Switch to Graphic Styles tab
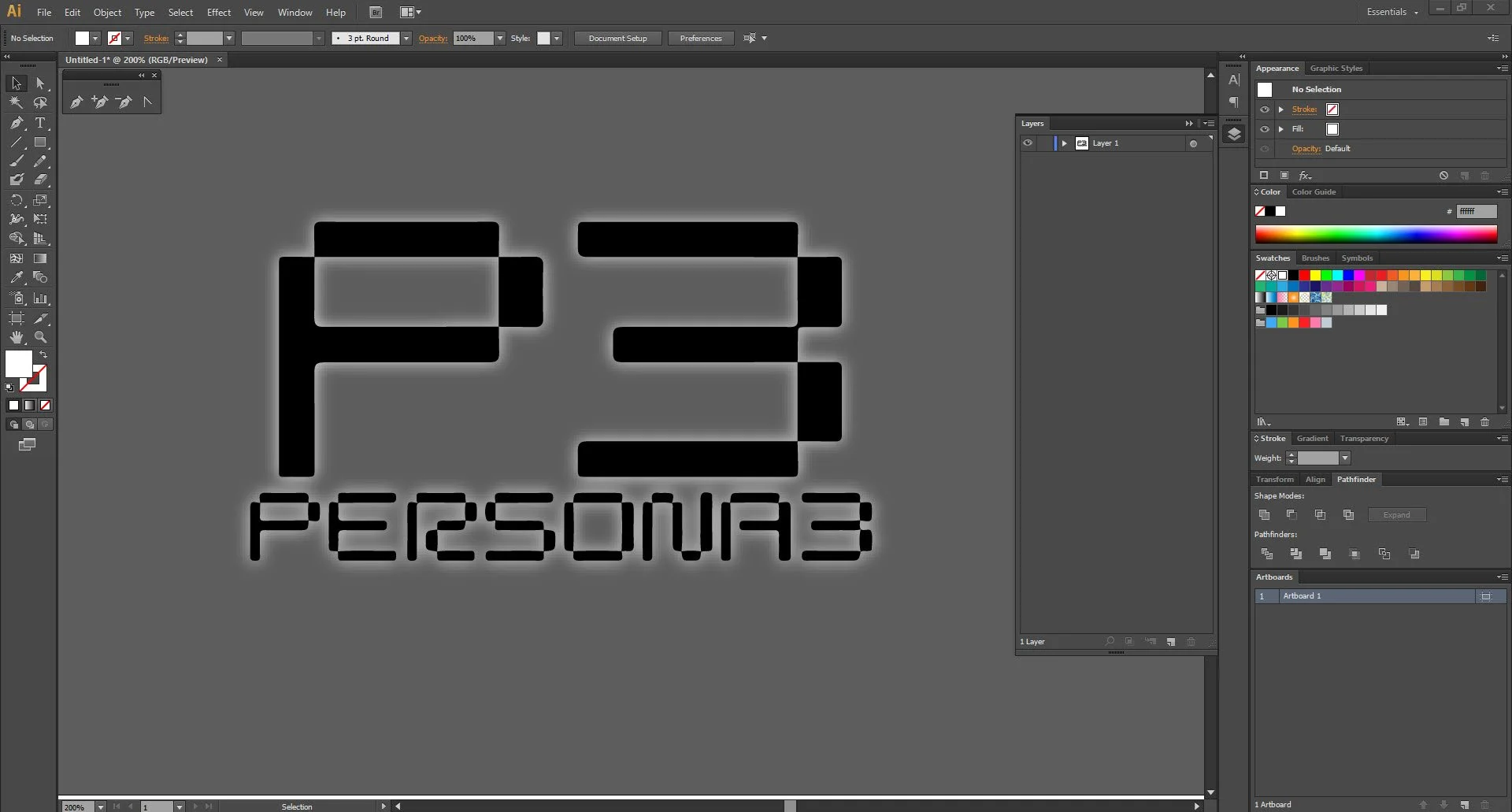 (x=1336, y=69)
